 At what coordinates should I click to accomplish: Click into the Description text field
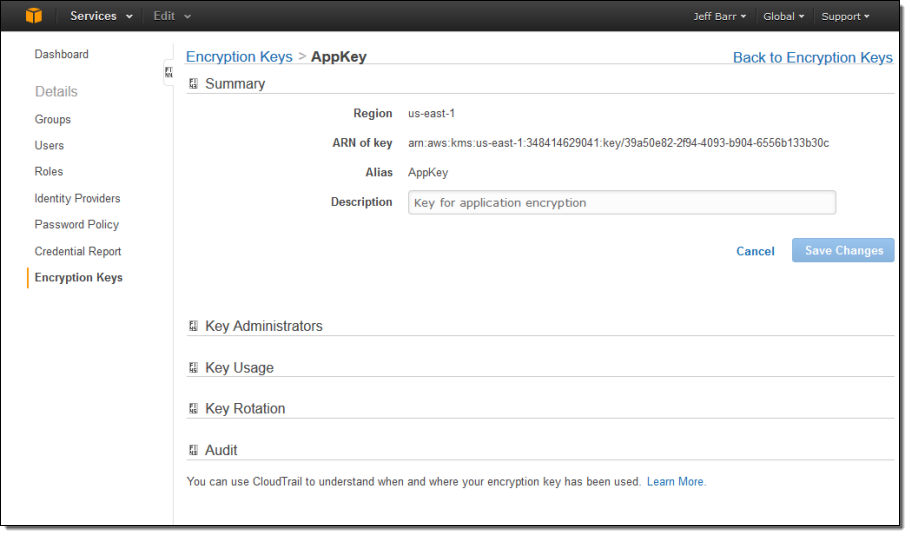[x=621, y=203]
